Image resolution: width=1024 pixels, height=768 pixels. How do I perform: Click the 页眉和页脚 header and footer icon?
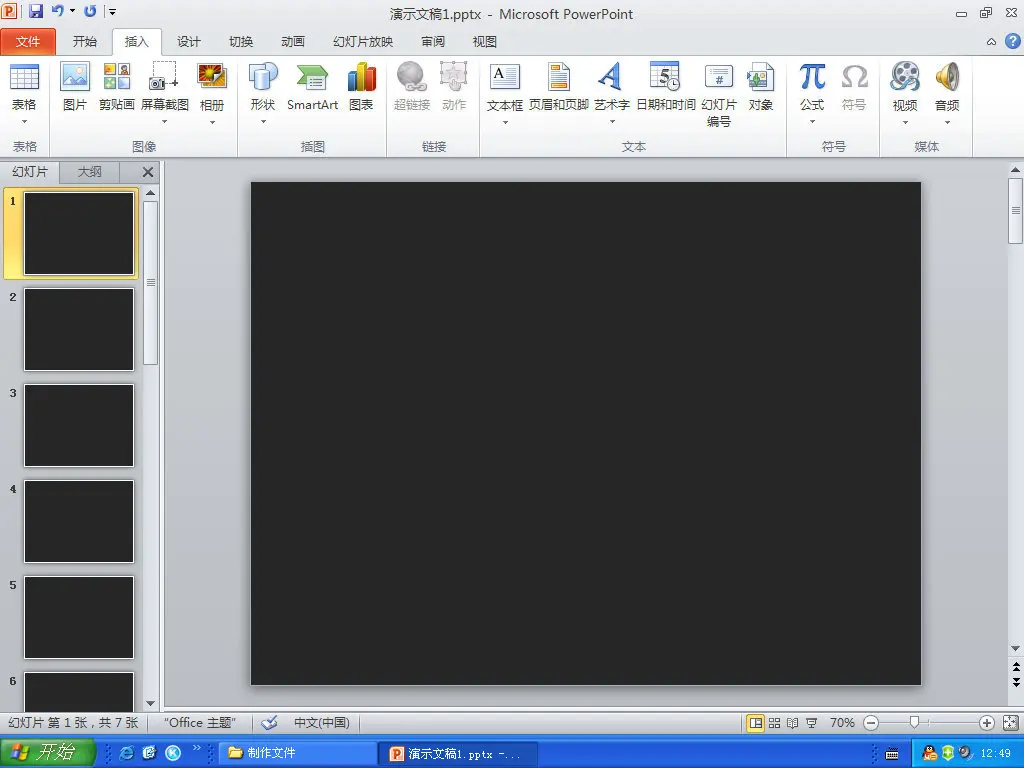[x=558, y=86]
